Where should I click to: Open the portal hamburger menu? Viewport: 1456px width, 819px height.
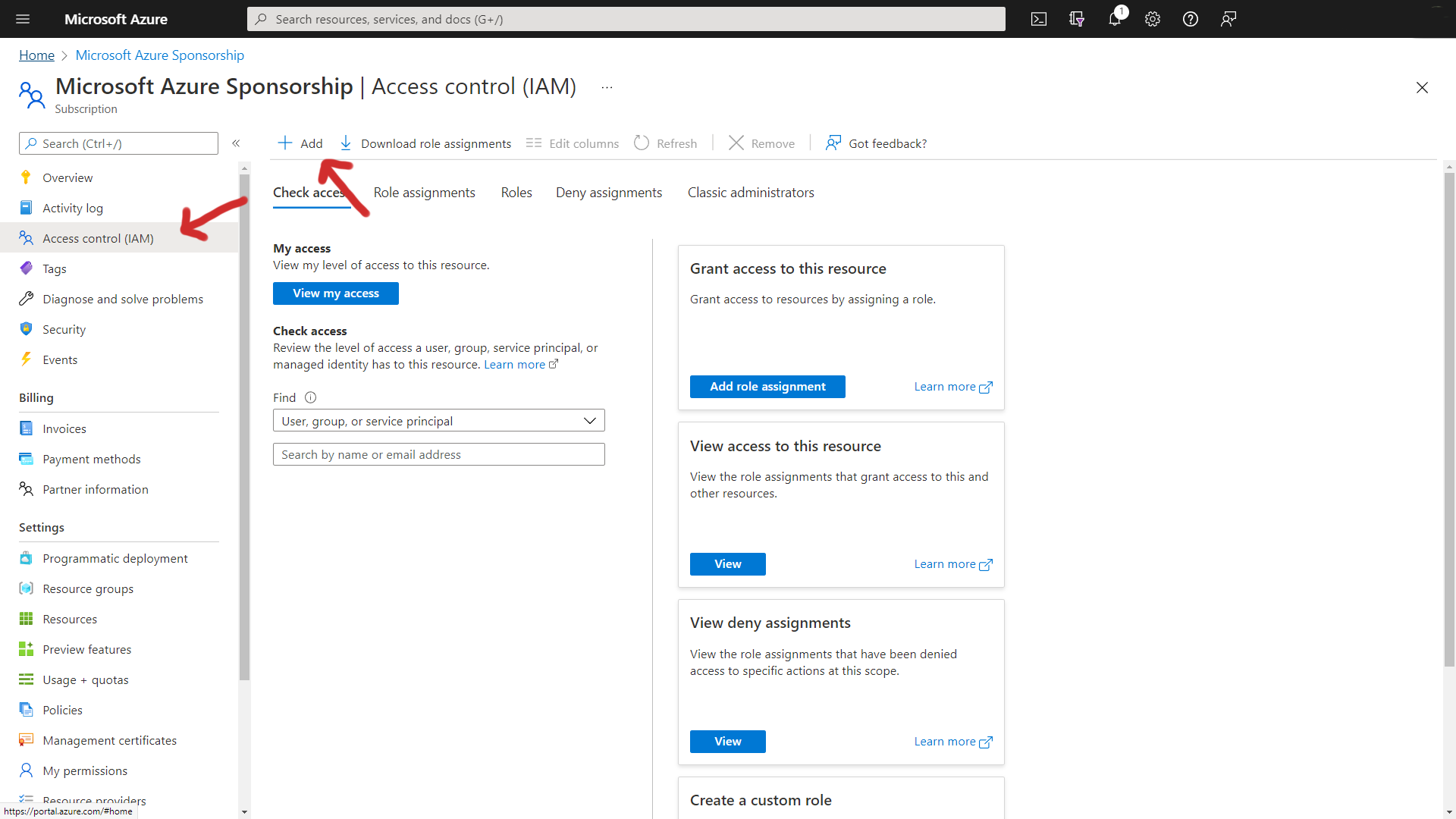click(23, 19)
